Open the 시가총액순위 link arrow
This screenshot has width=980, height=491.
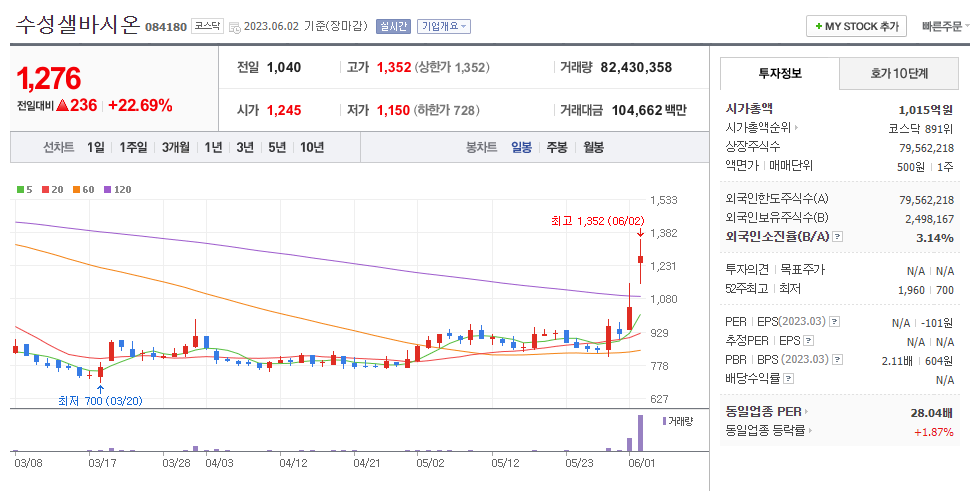click(796, 127)
